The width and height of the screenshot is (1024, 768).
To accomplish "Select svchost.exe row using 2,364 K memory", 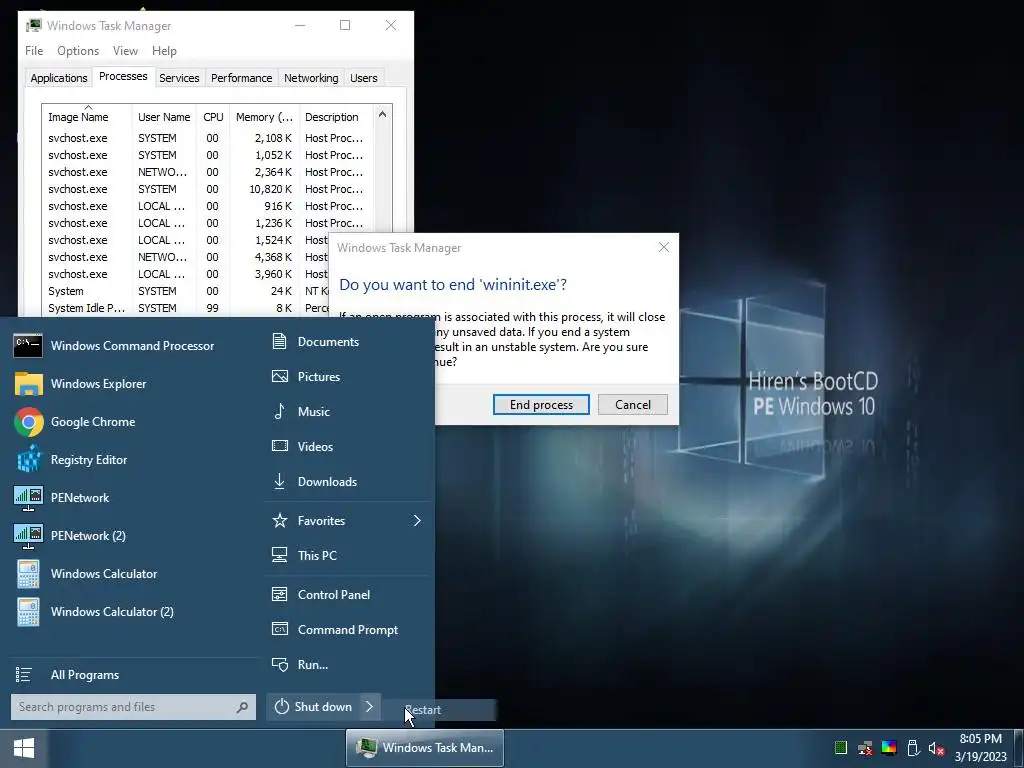I will tap(208, 172).
